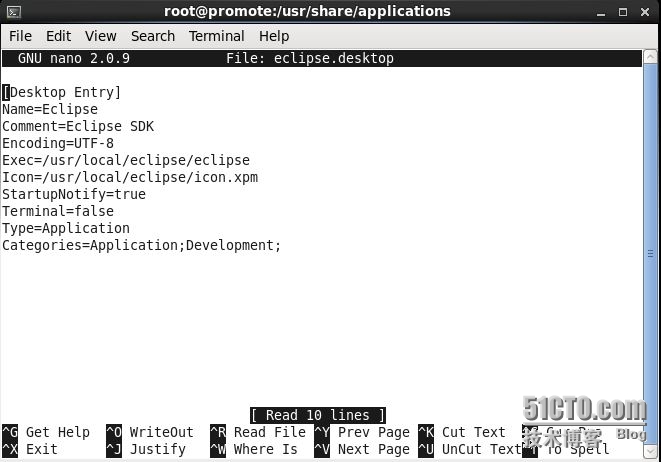Viewport: 661px width, 462px height.
Task: Click the Terminal=false line
Action: (58, 211)
